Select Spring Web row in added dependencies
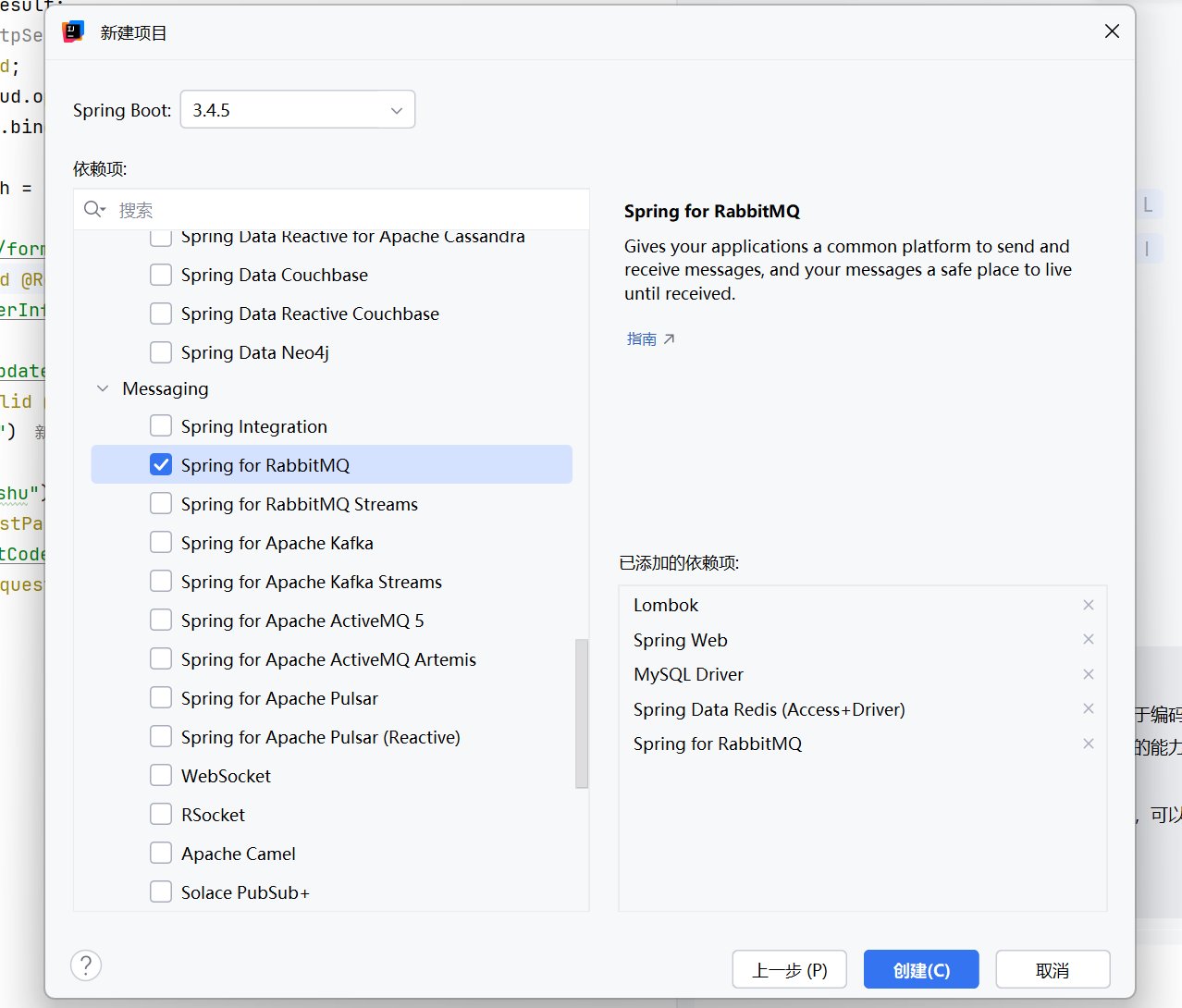Screen dimensions: 1182x1008 [862, 640]
